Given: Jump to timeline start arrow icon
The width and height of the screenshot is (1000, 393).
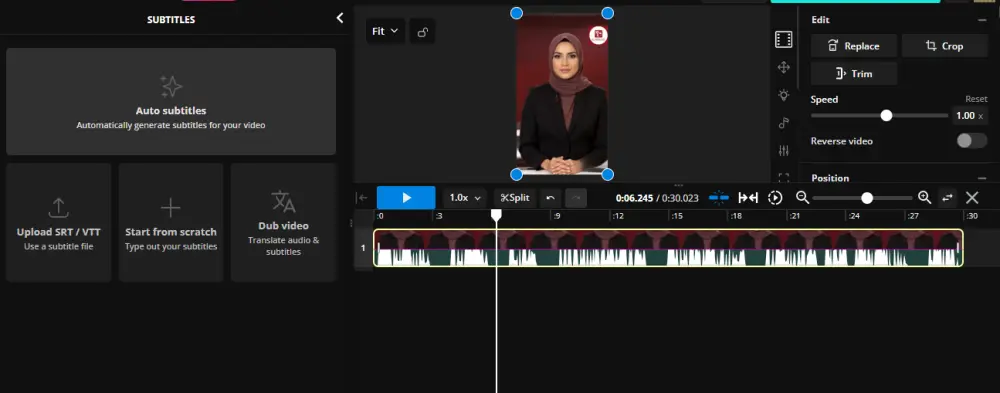Looking at the screenshot, I should (362, 198).
